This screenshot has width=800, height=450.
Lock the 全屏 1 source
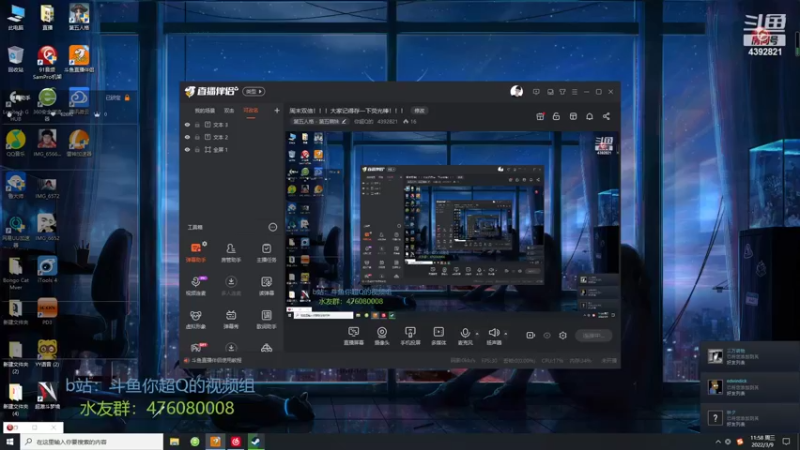197,149
